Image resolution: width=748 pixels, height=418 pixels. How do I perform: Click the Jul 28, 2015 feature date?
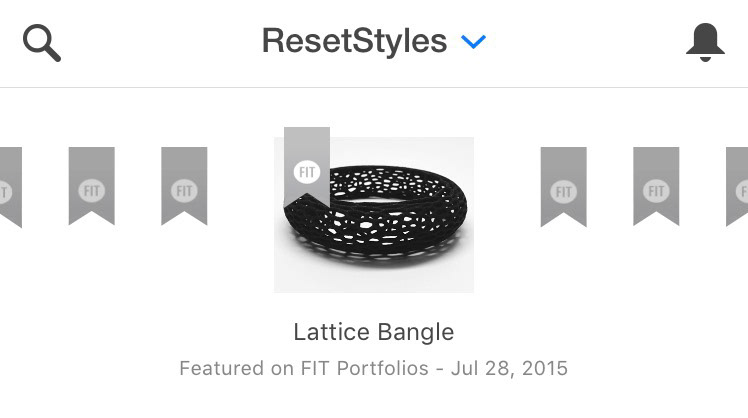(509, 368)
